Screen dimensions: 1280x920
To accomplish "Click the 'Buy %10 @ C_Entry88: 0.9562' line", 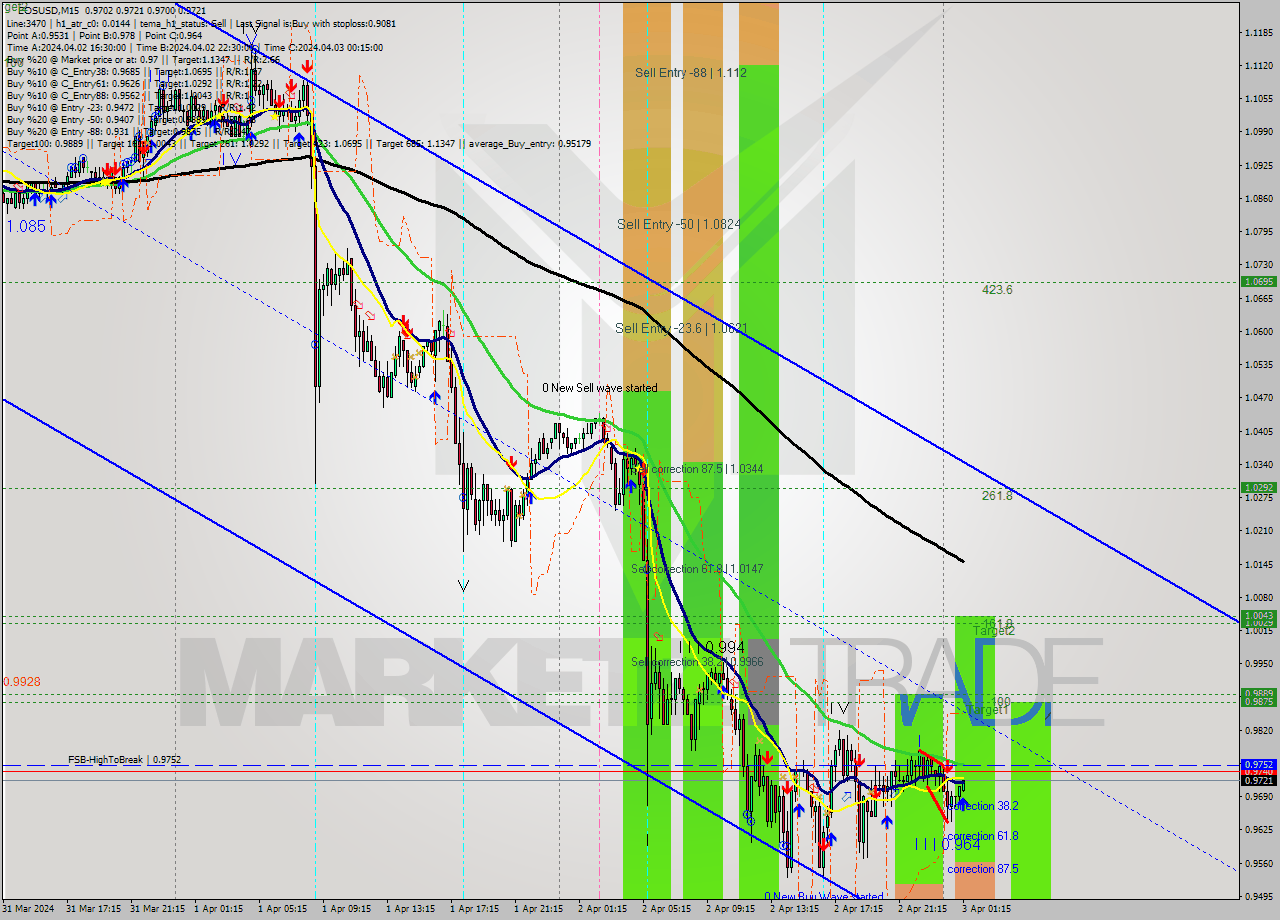I will click(73, 97).
